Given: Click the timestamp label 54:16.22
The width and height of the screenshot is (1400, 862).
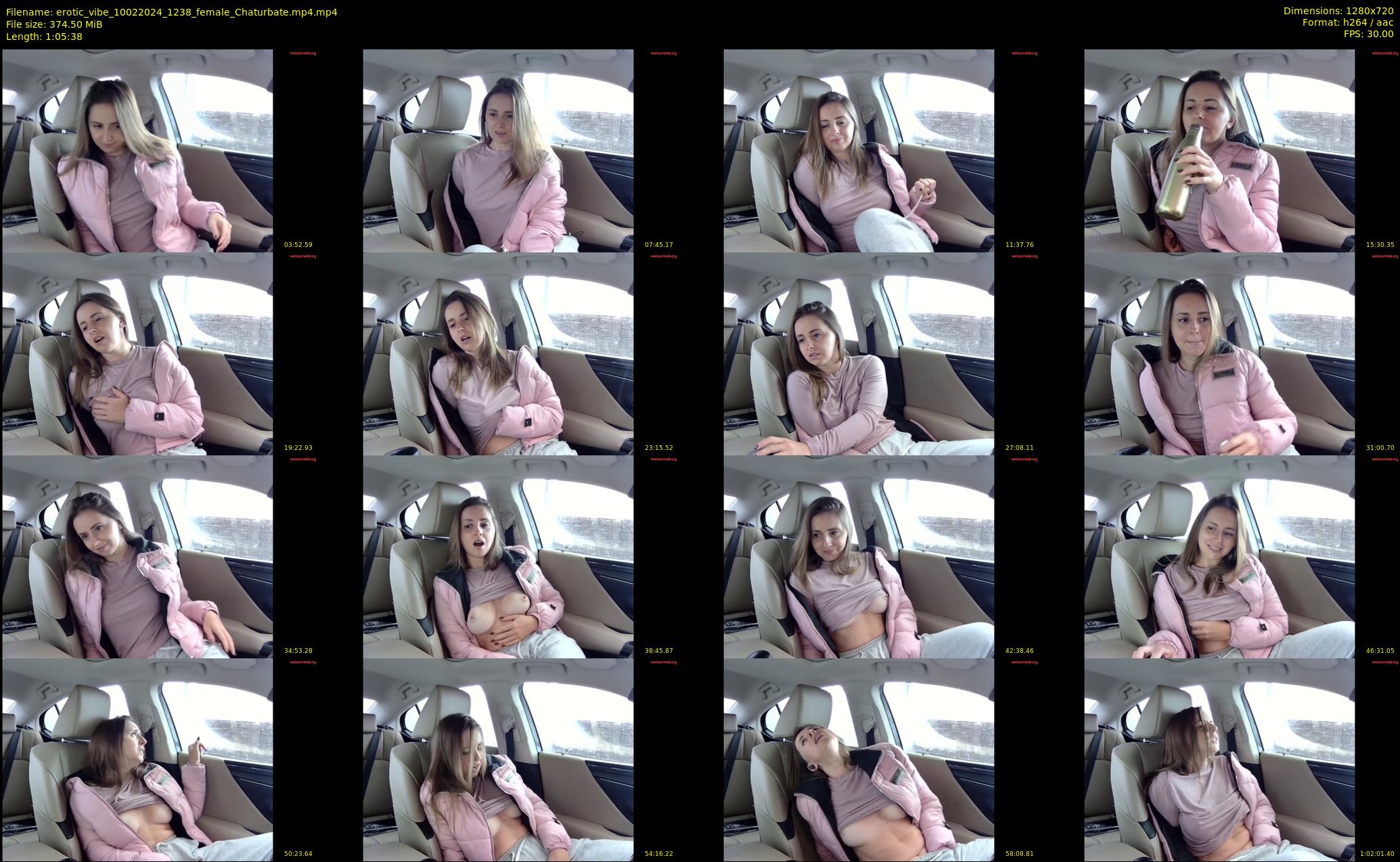Looking at the screenshot, I should tap(659, 854).
